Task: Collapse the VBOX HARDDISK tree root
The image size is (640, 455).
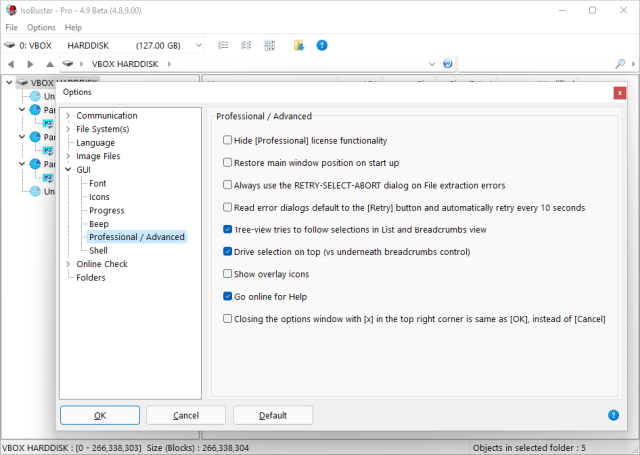Action: coord(9,83)
